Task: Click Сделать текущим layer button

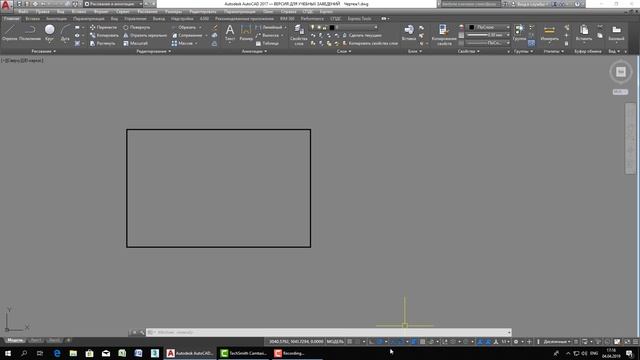Action: (x=361, y=35)
